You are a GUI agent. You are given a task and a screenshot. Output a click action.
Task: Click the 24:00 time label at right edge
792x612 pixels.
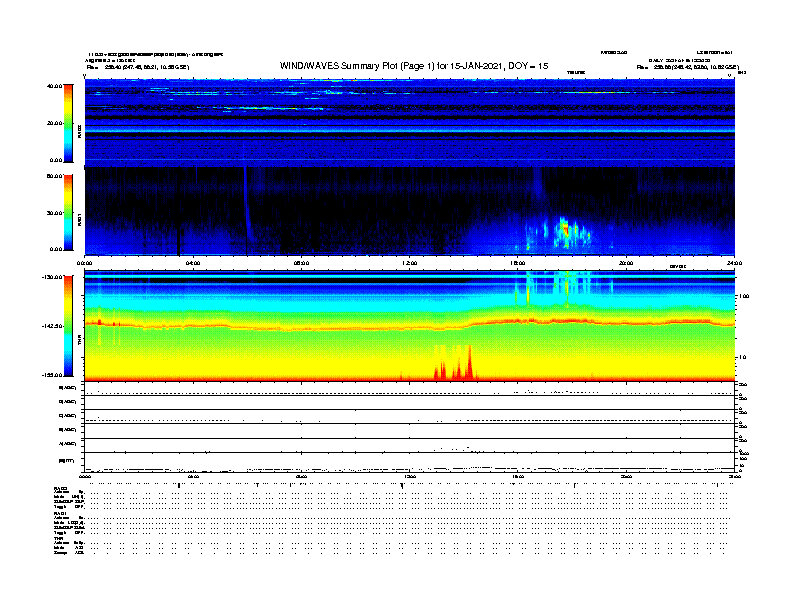(x=733, y=263)
